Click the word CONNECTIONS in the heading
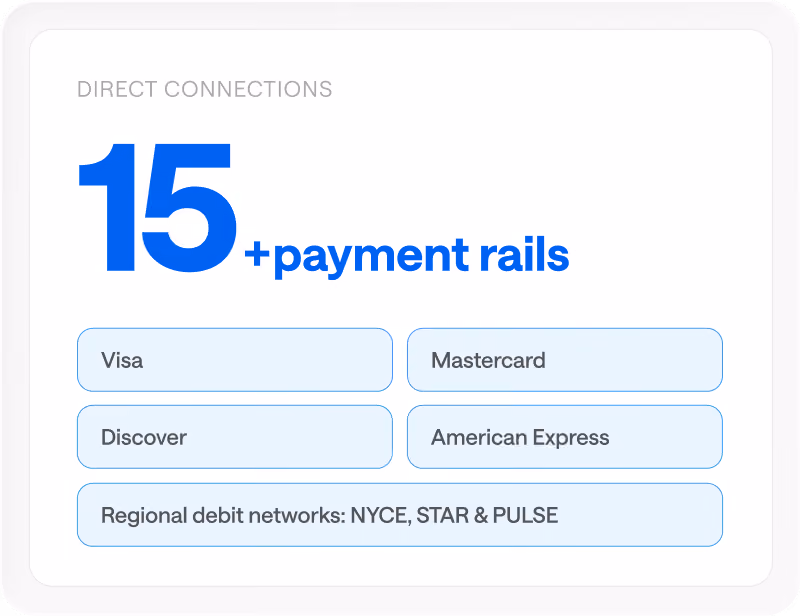 click(x=248, y=89)
